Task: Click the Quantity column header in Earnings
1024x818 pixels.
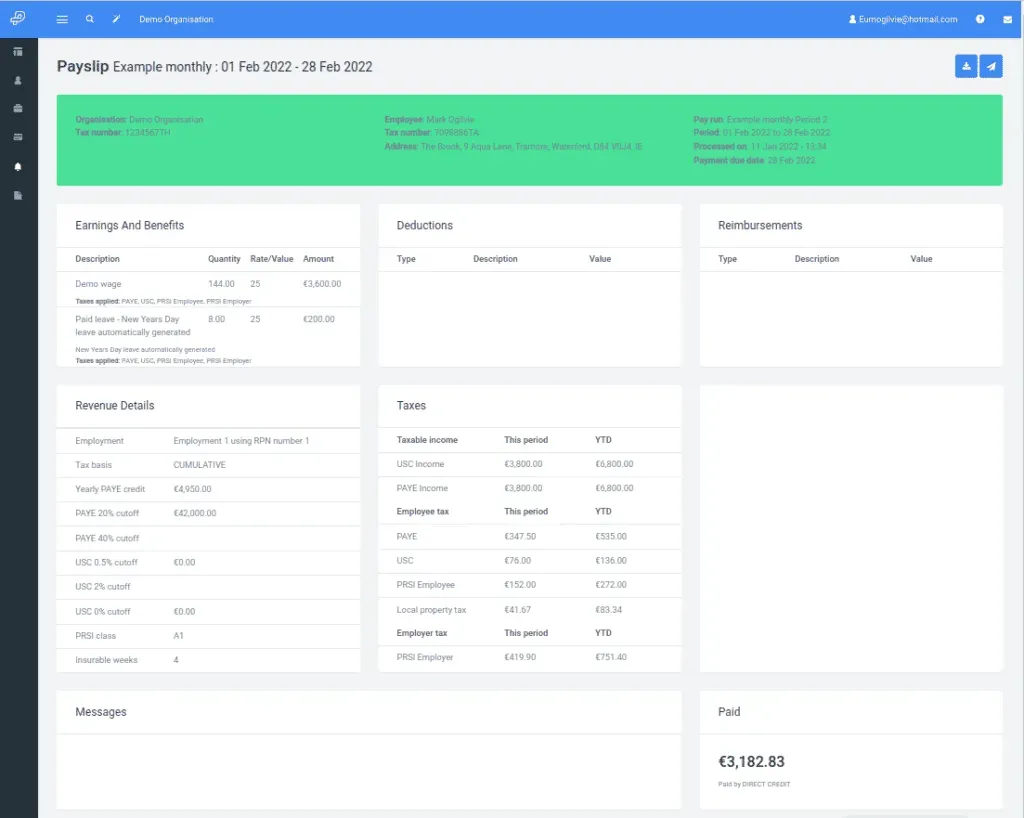Action: pyautogui.click(x=224, y=259)
